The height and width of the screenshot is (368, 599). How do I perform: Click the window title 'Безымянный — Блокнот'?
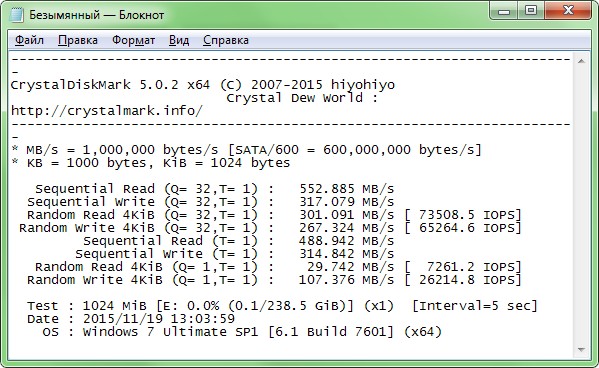(x=97, y=15)
